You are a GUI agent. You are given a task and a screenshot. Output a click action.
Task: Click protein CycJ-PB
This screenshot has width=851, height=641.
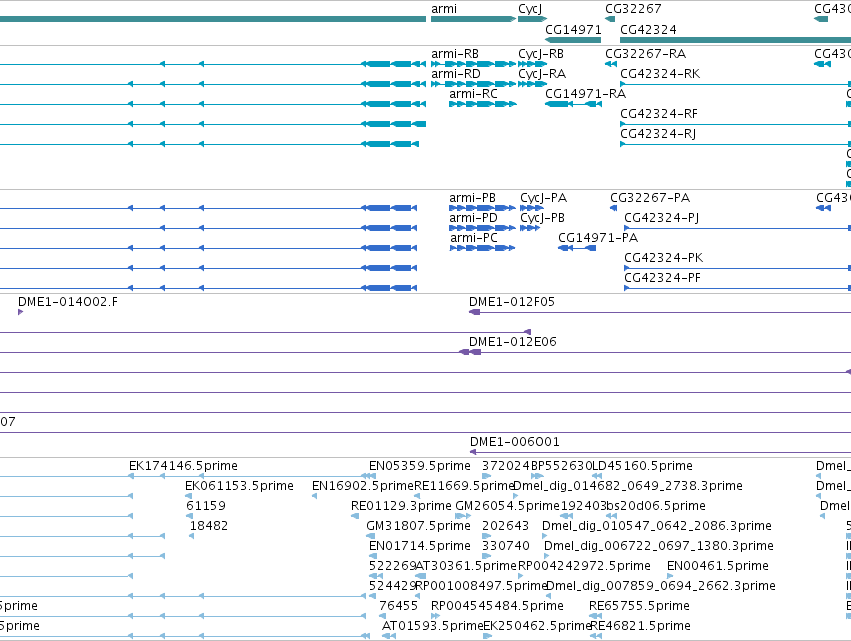coord(530,228)
